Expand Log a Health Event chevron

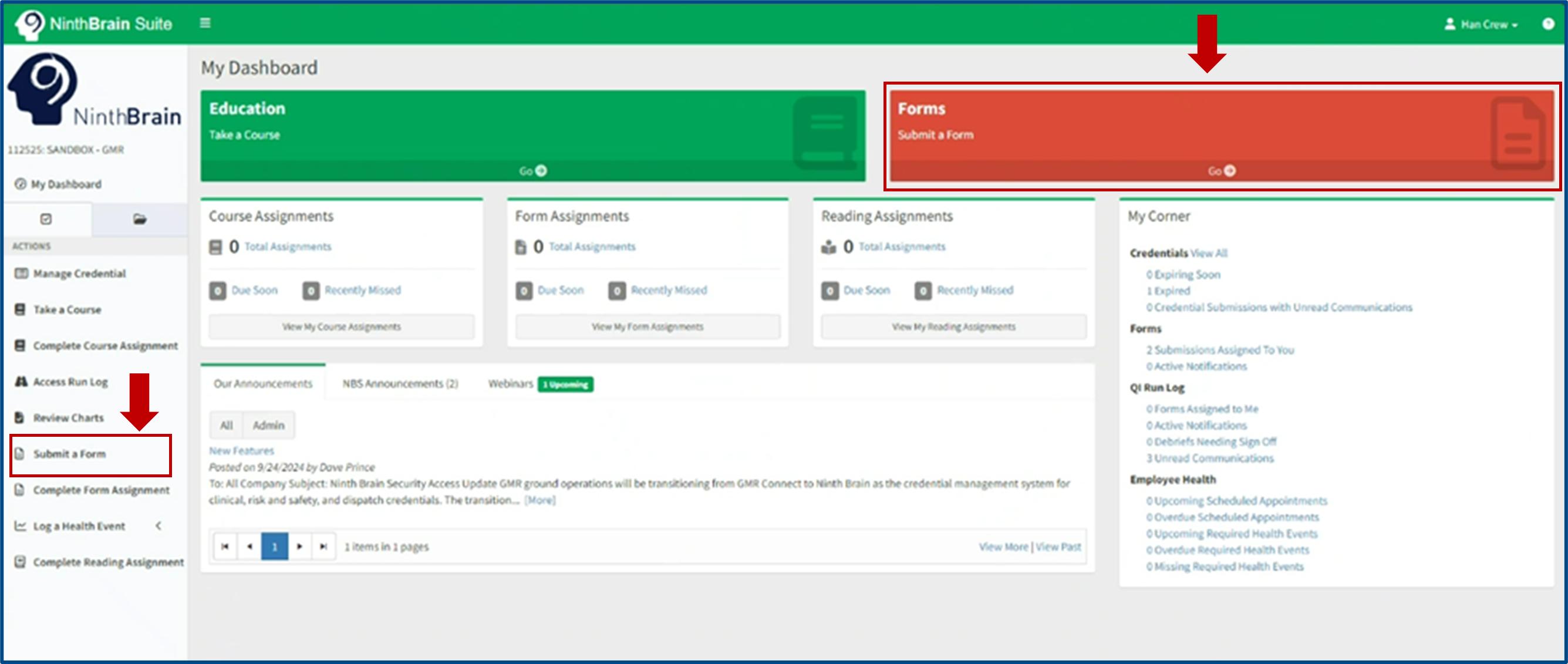pos(159,526)
